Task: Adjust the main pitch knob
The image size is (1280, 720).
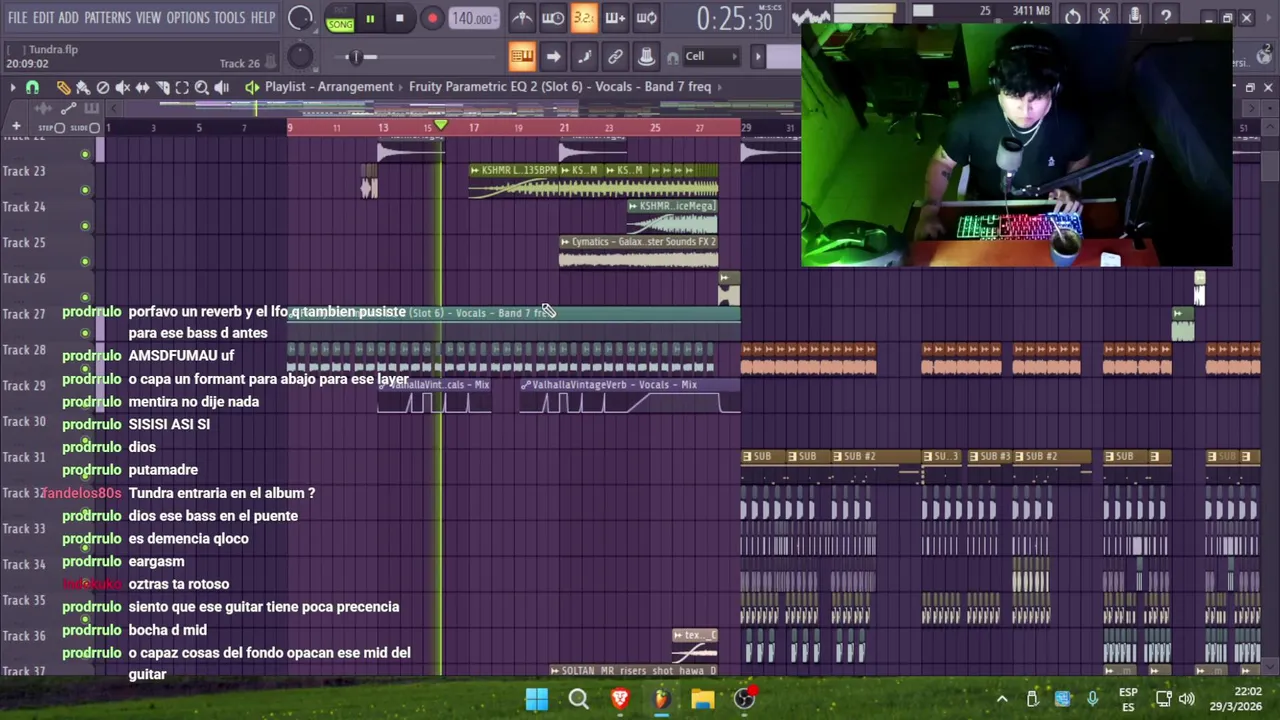Action: pyautogui.click(x=299, y=56)
